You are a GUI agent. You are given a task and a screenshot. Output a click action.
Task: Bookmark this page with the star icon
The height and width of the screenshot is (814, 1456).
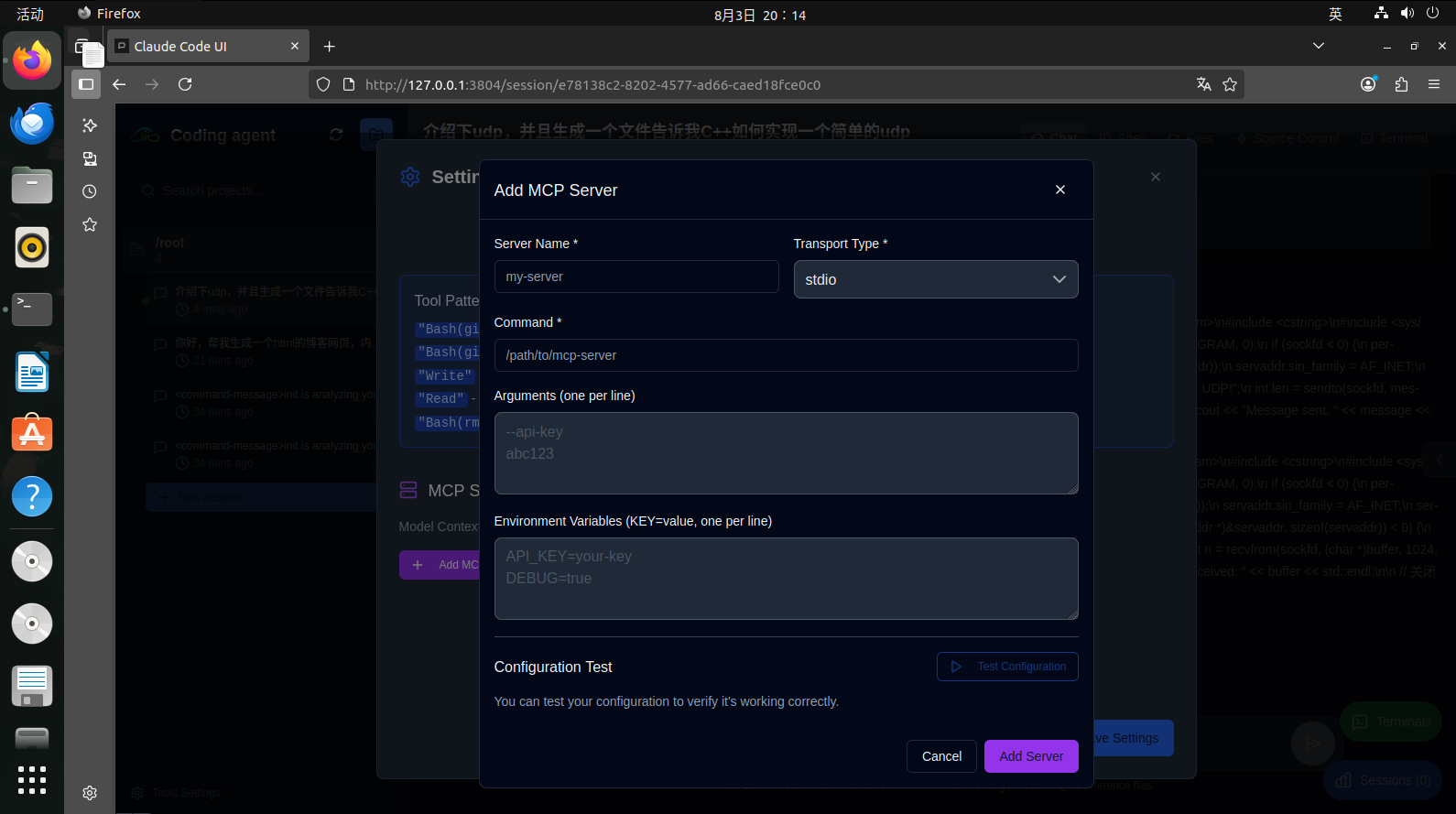pyautogui.click(x=1230, y=84)
